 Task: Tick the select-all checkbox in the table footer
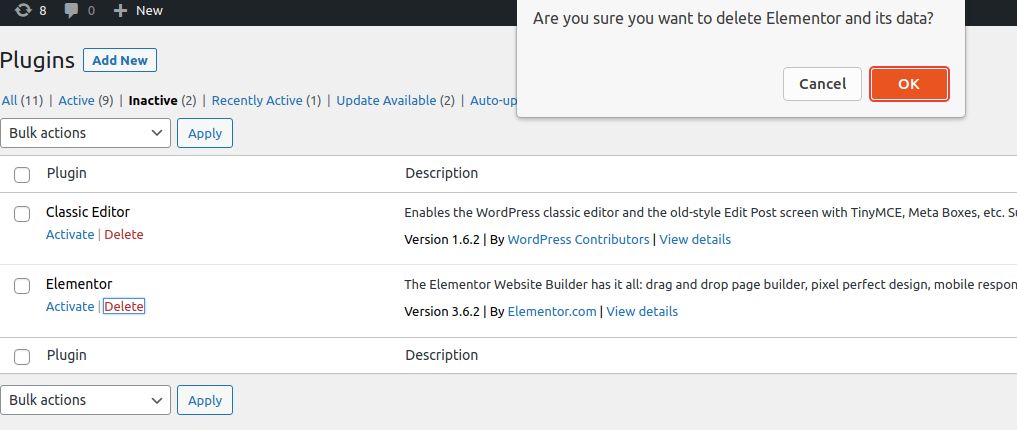point(22,357)
